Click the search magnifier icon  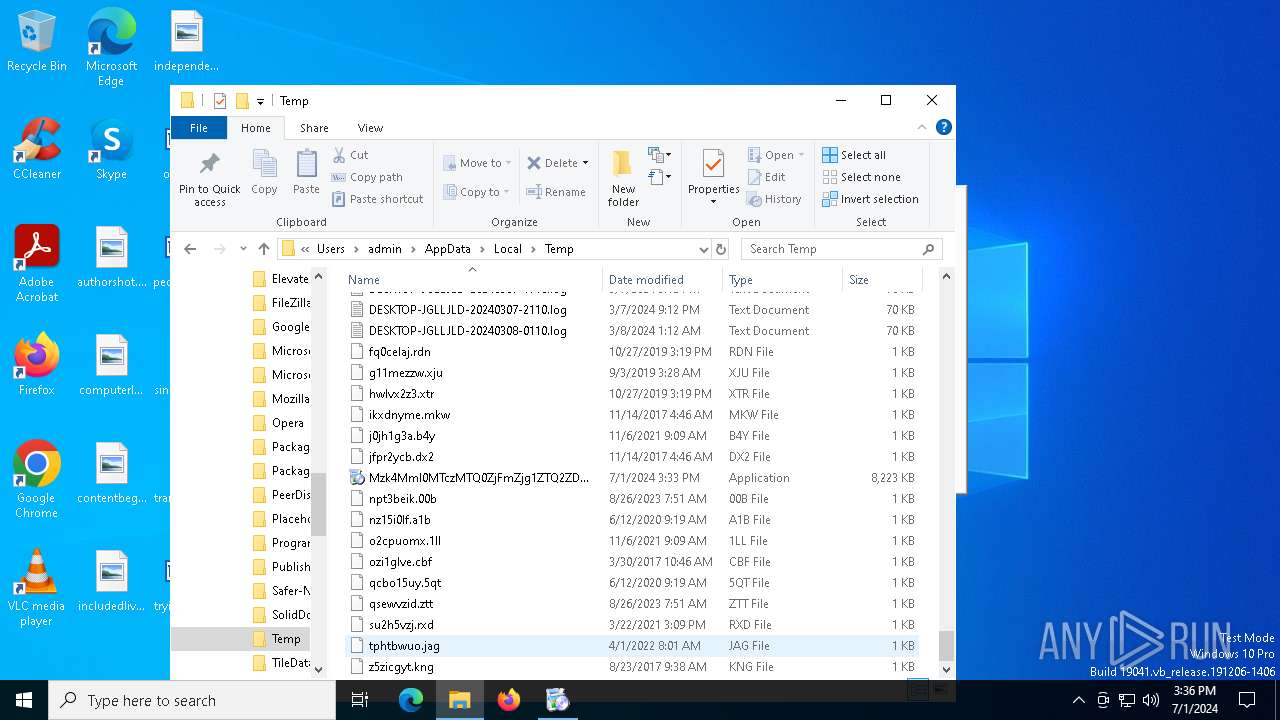point(928,249)
